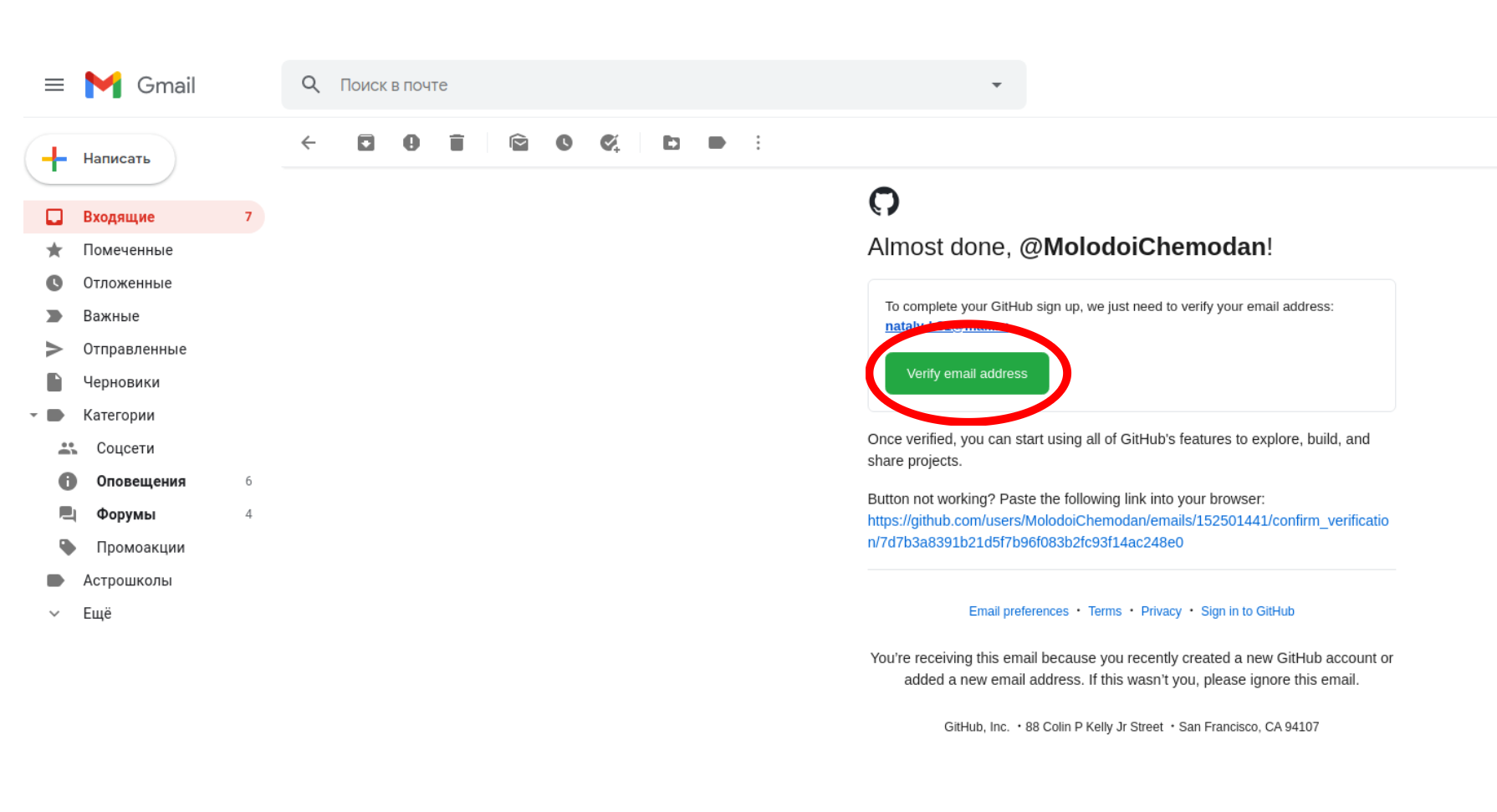Click 'Almost done, @MolodoiChemodan!' heading
The image size is (1497, 812).
(x=1070, y=247)
